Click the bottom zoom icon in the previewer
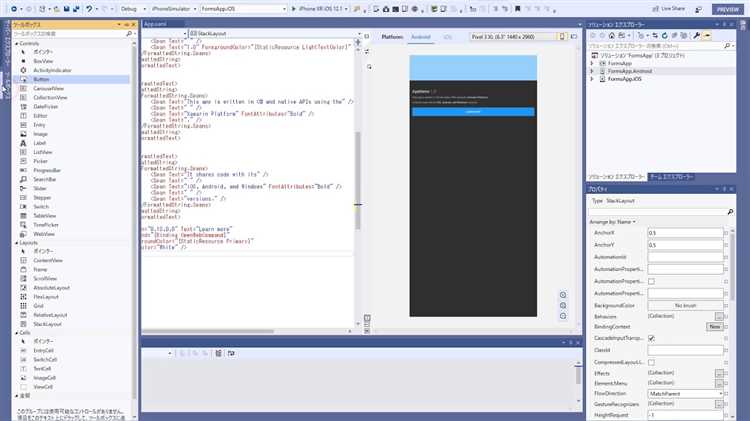Image resolution: width=750 pixels, height=421 pixels. click(563, 316)
